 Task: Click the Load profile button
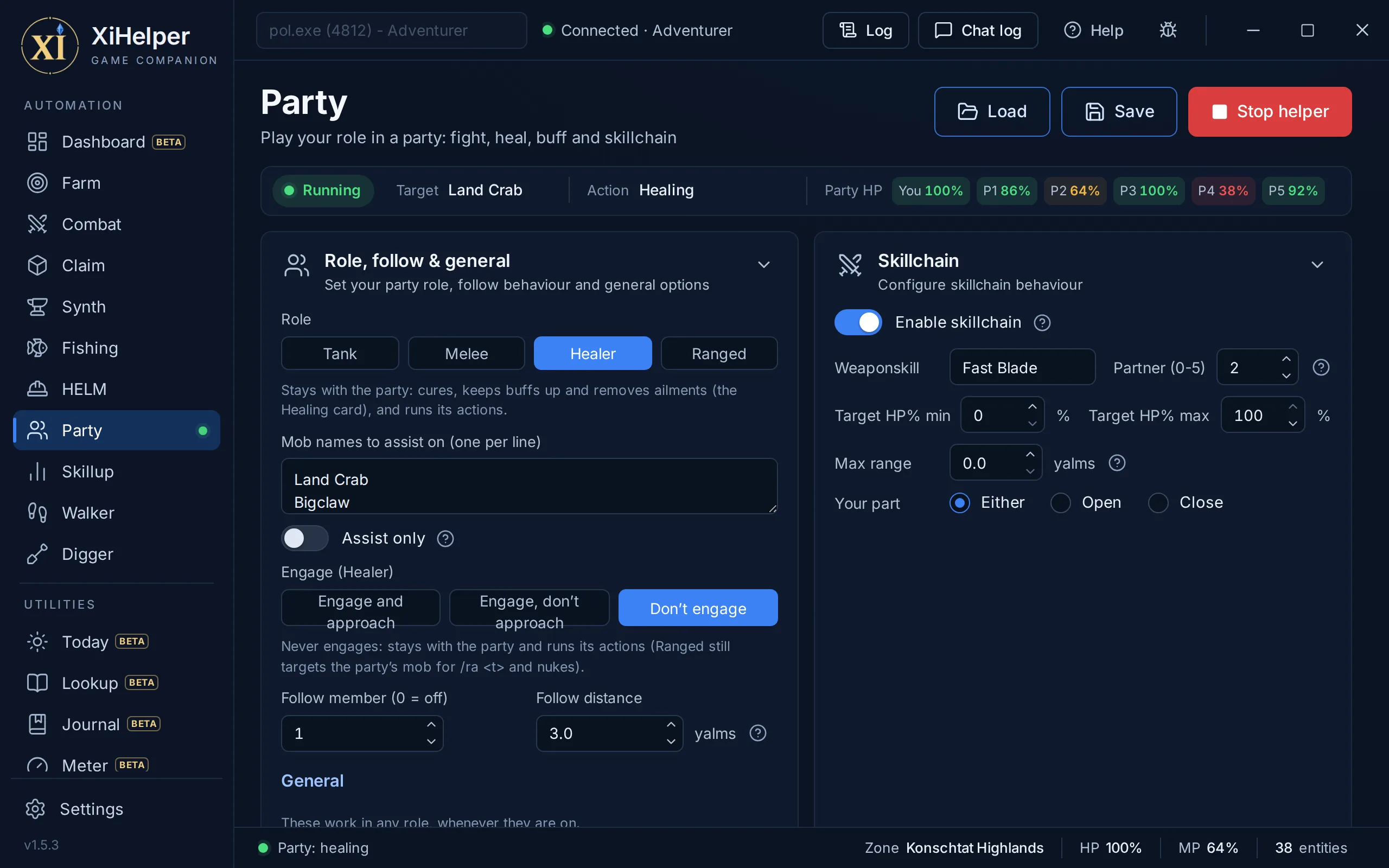[992, 111]
